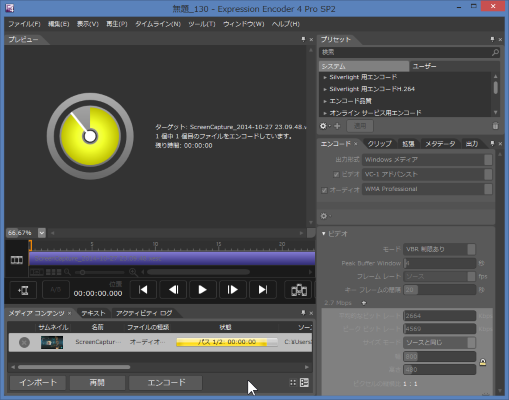Pin the Media Content panel
Viewport: 509px width, 400px height.
click(x=303, y=313)
